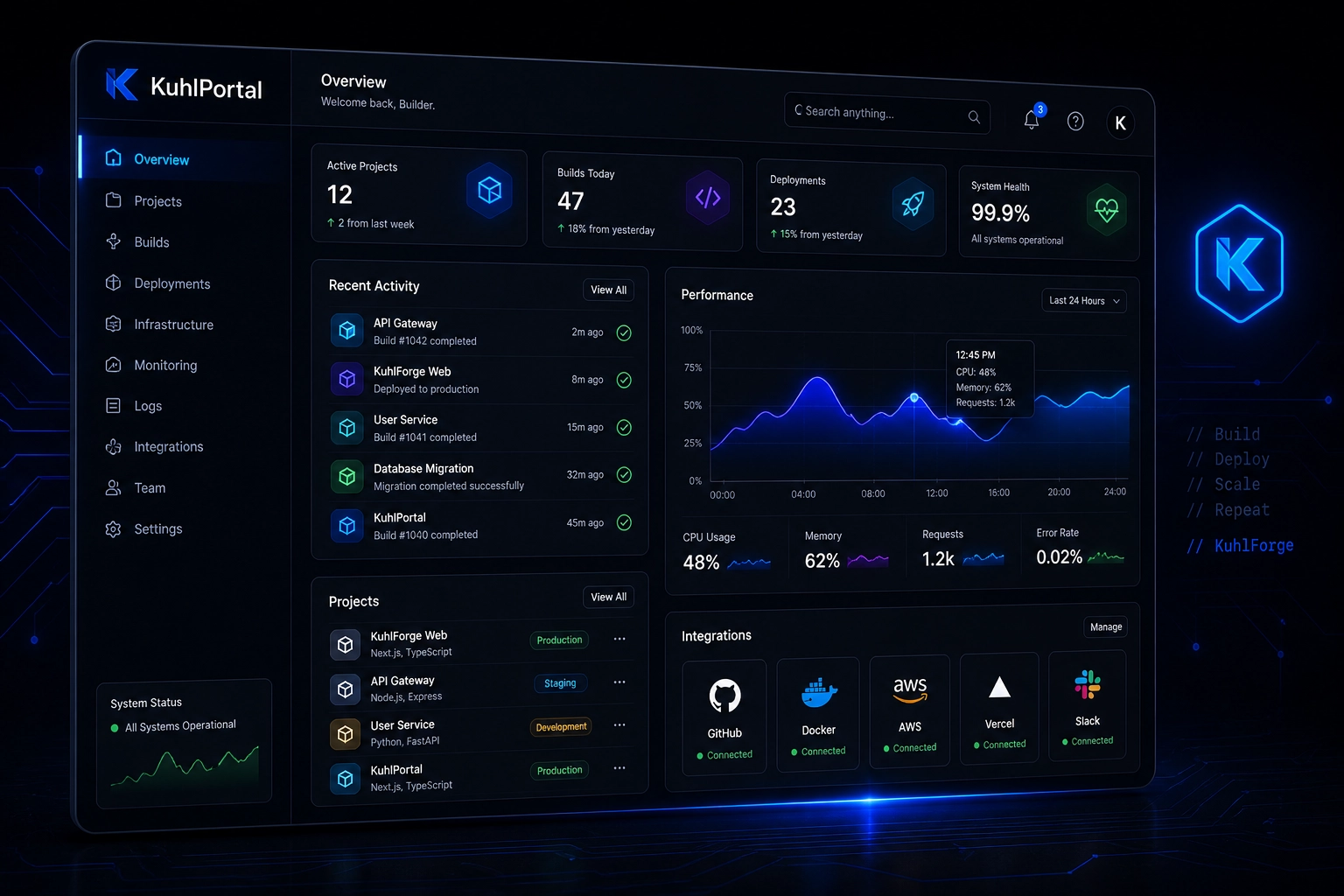Click '18% from yesterday' under Builds Today
Screen dimensions: 1344x896
coord(611,229)
